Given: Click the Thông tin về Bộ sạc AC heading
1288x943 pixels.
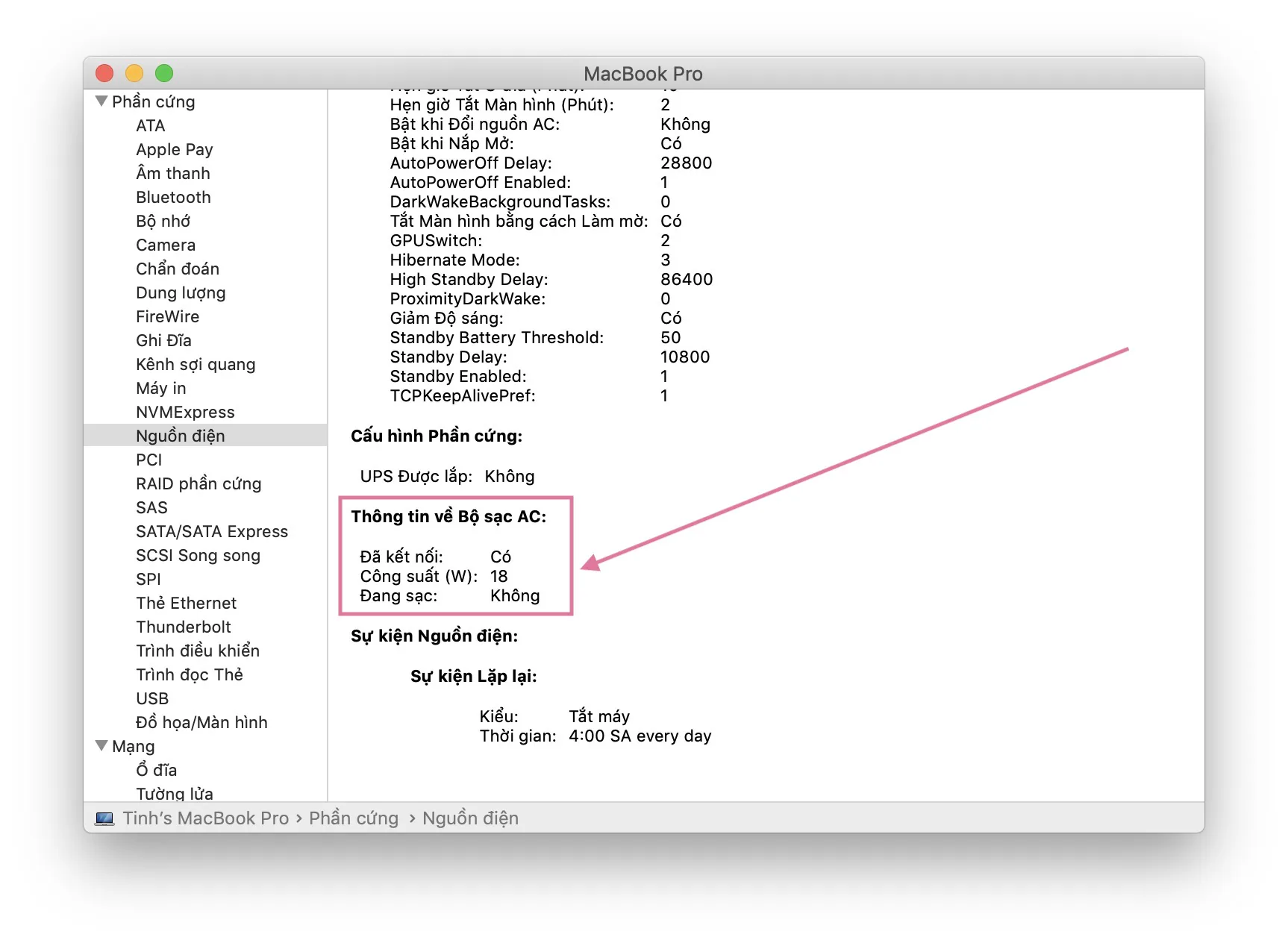Looking at the screenshot, I should pos(448,516).
